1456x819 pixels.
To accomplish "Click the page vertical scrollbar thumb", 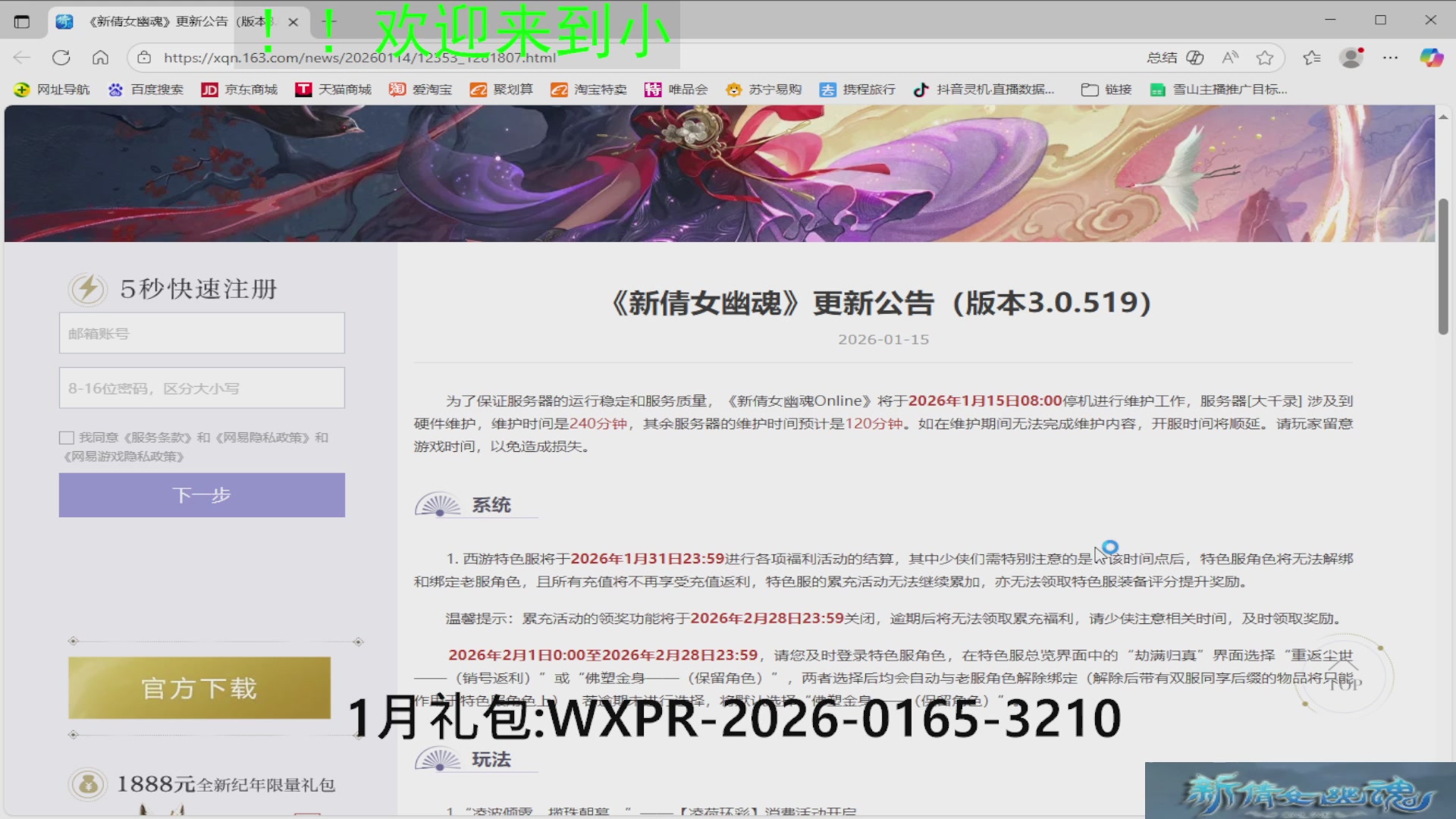I will tap(1443, 265).
